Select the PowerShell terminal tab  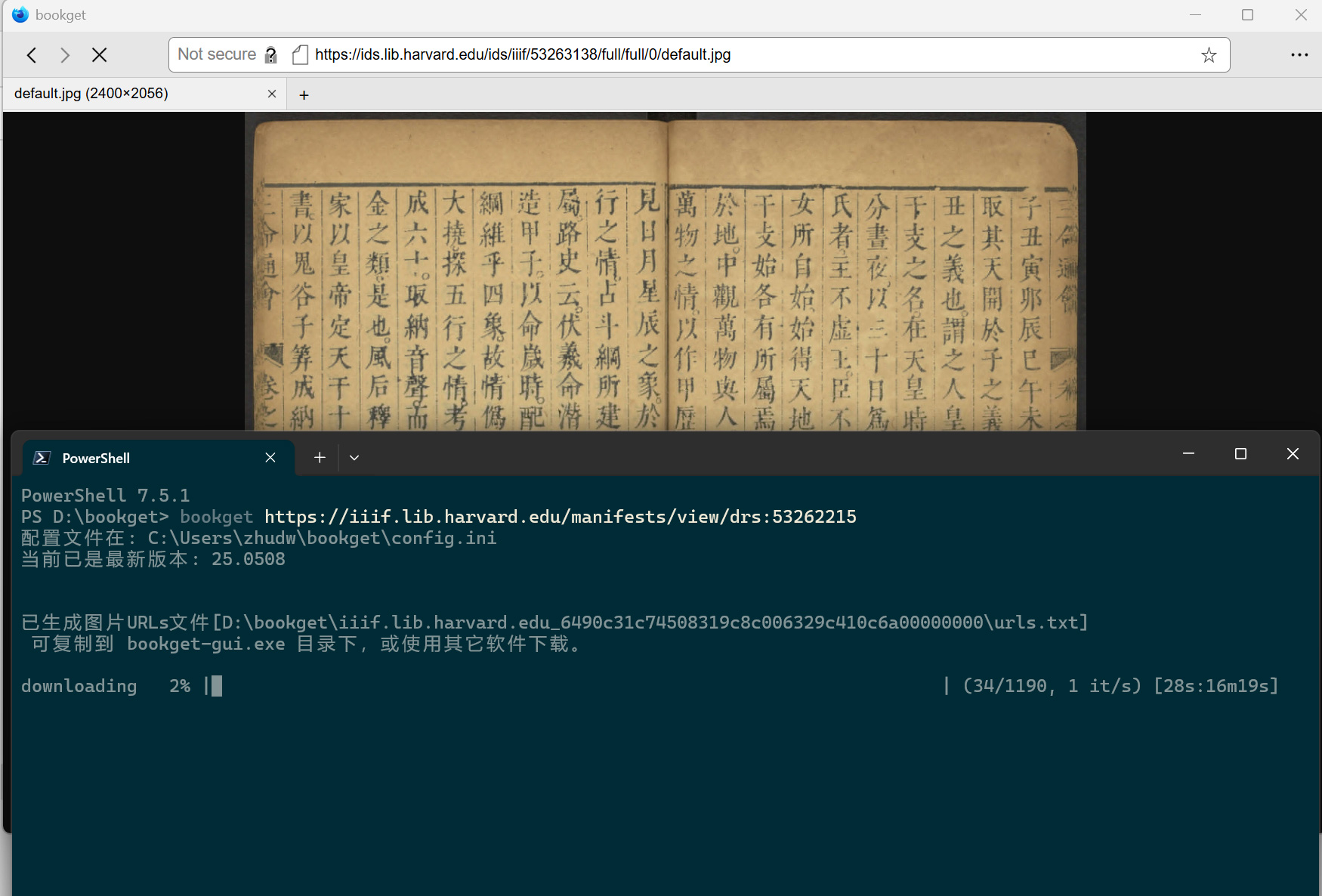tap(159, 458)
